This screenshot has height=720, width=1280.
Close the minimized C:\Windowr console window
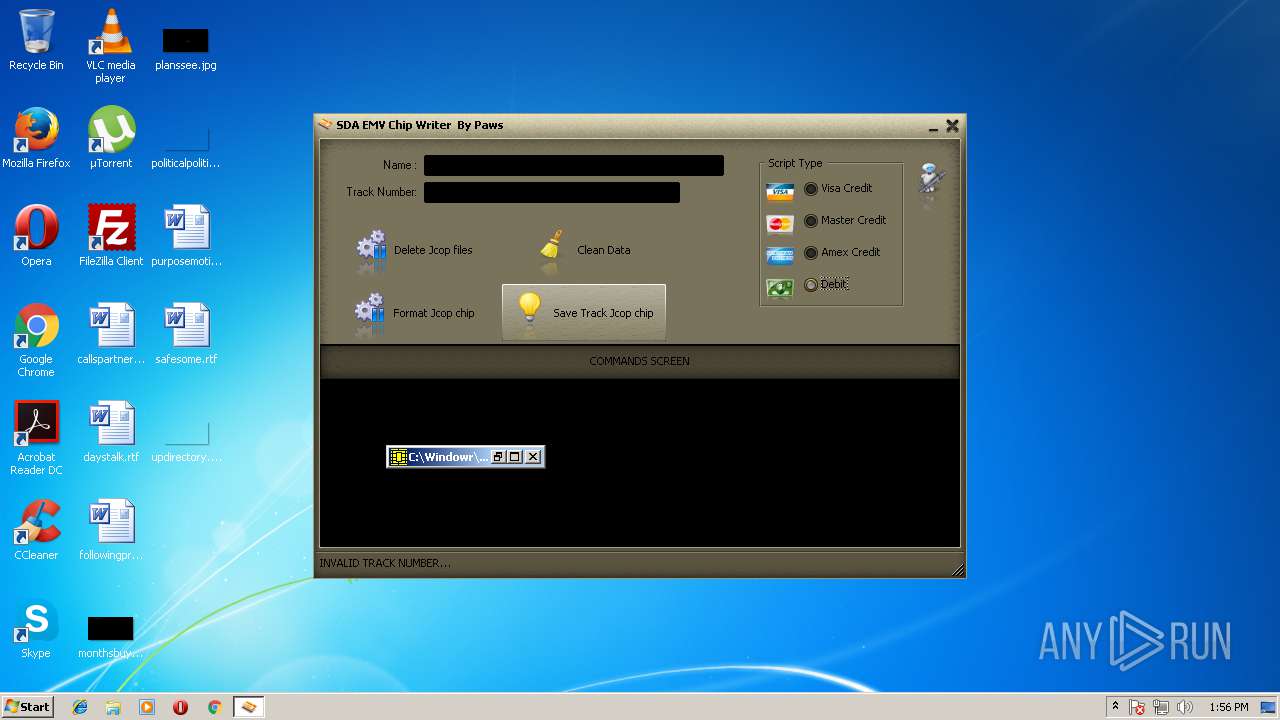(533, 457)
